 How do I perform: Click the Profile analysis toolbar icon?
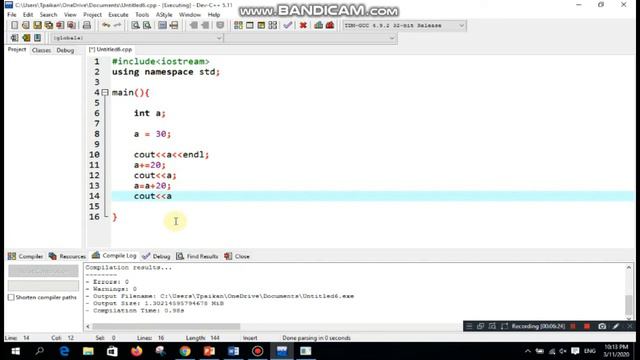(318, 25)
